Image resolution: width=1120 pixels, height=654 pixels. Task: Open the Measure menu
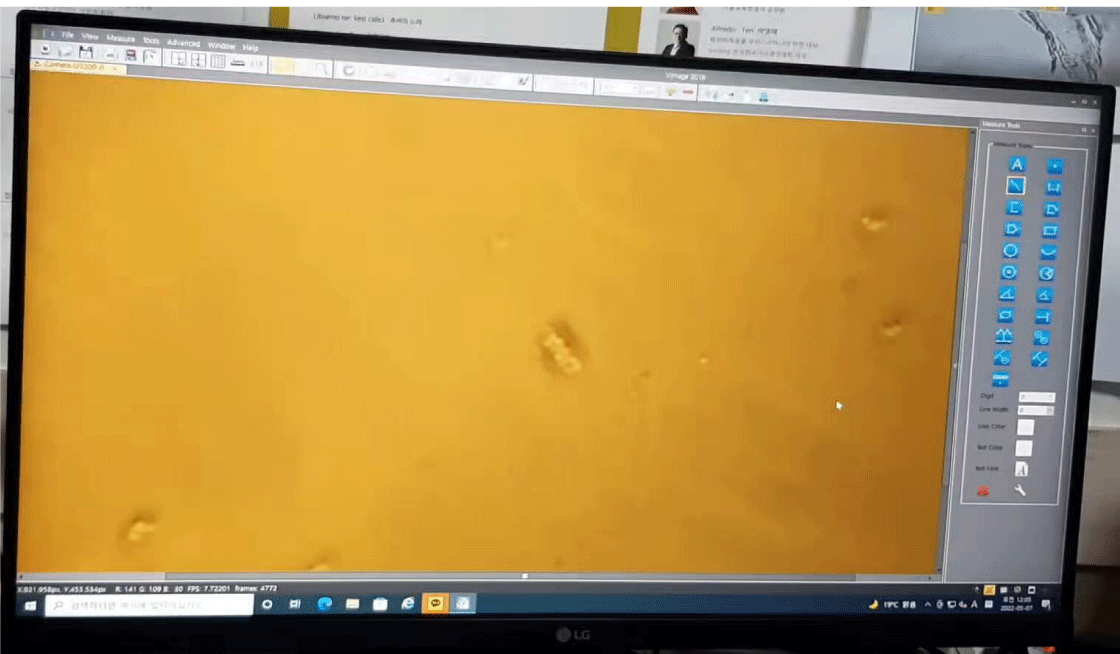tap(121, 38)
